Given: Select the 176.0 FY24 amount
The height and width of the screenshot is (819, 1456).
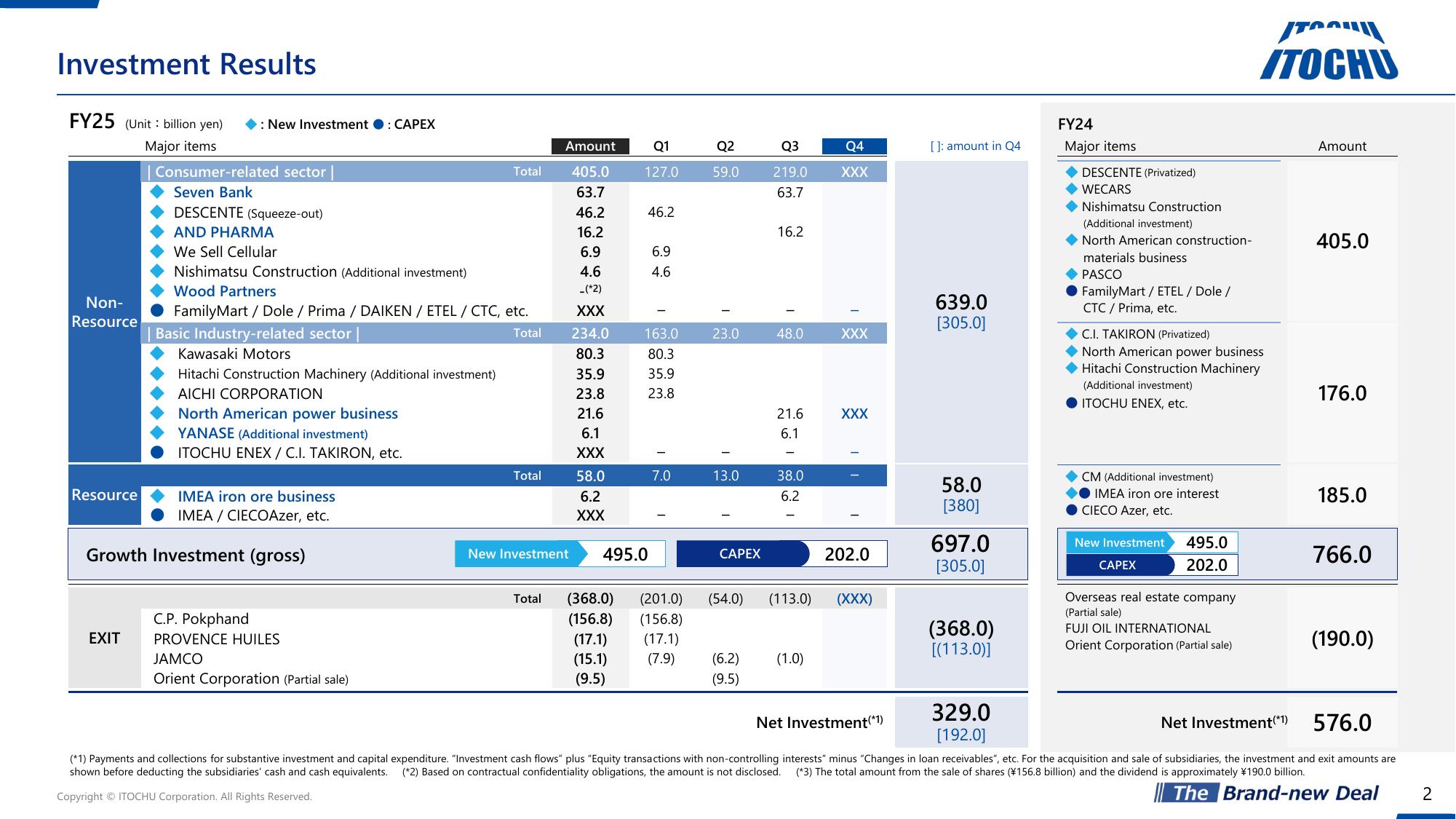Looking at the screenshot, I should click(1342, 394).
